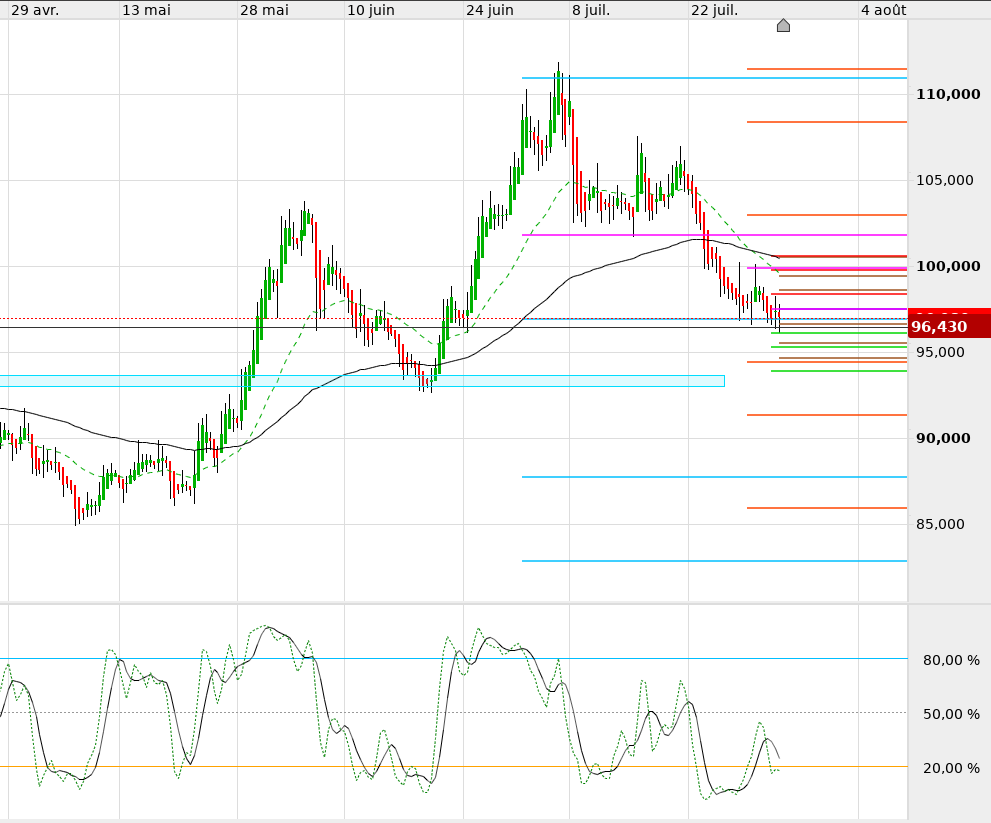Screen dimensions: 991x823
Task: Click the lowest cyan line below 85,000
Action: (x=714, y=561)
